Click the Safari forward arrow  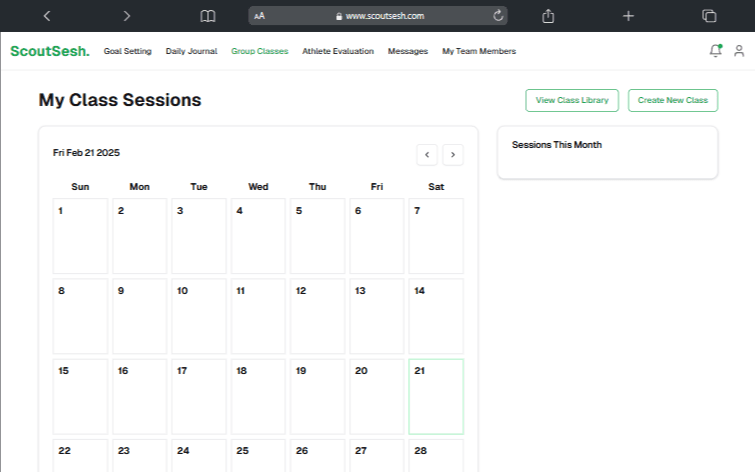coord(126,16)
